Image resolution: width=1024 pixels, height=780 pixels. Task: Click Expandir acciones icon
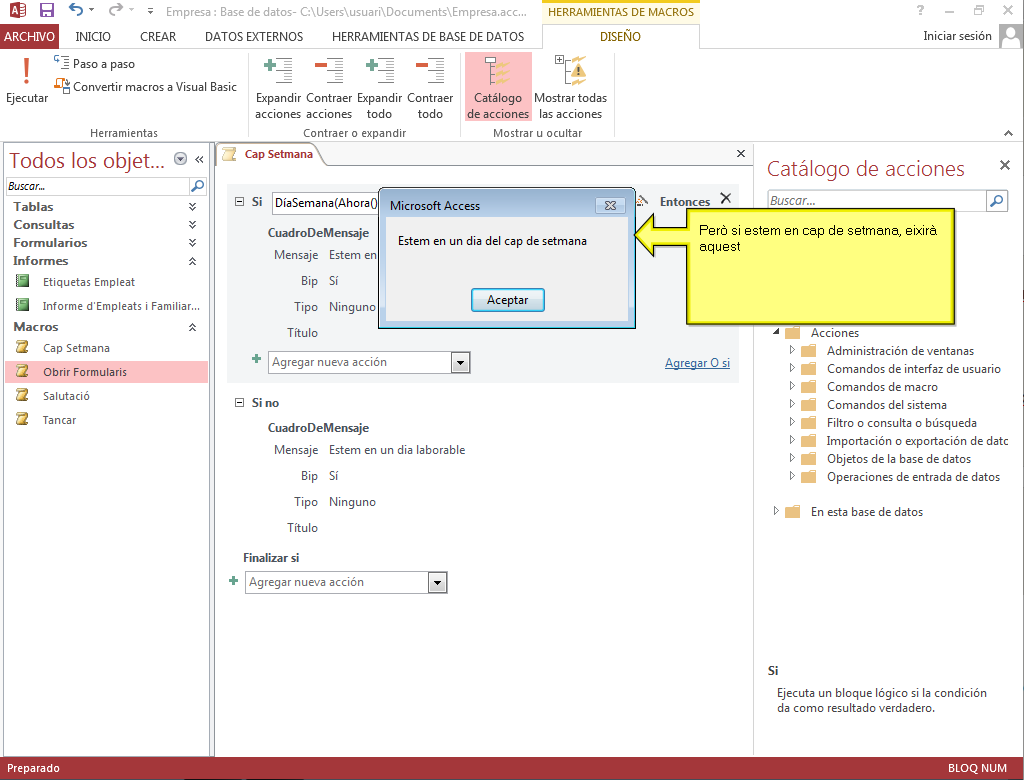tap(278, 88)
